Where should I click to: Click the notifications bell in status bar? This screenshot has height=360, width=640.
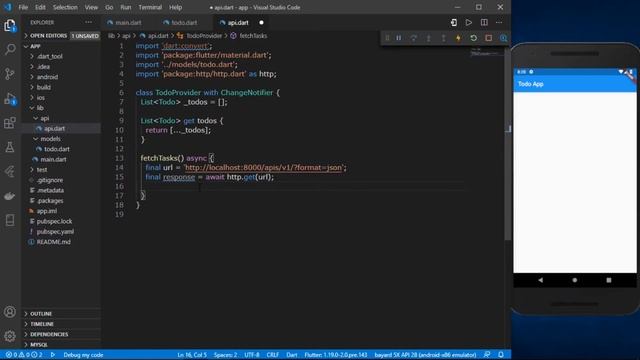coord(501,355)
